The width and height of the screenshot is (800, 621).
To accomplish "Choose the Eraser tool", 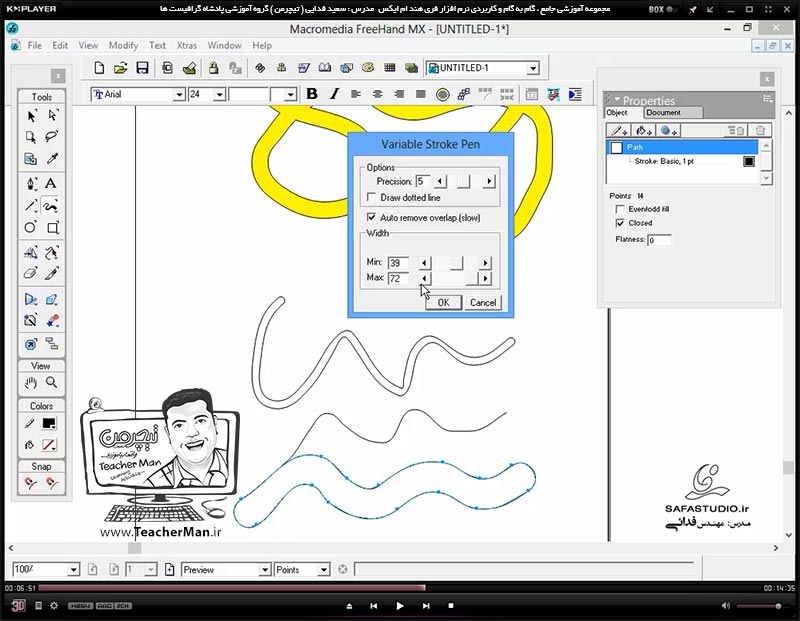I will 31,274.
